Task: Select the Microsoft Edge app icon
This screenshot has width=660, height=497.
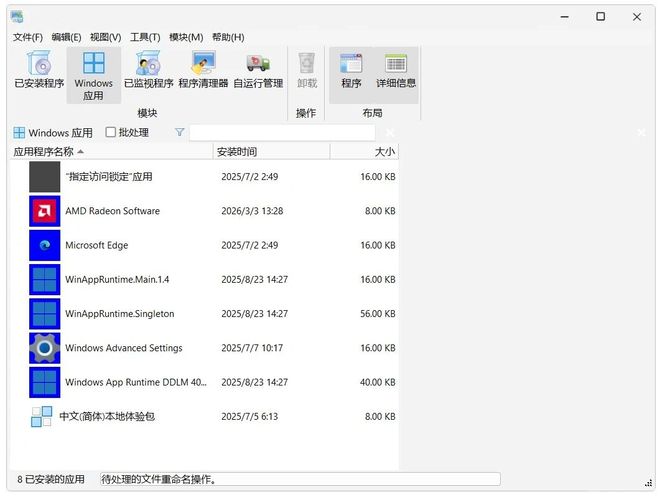Action: pos(45,245)
